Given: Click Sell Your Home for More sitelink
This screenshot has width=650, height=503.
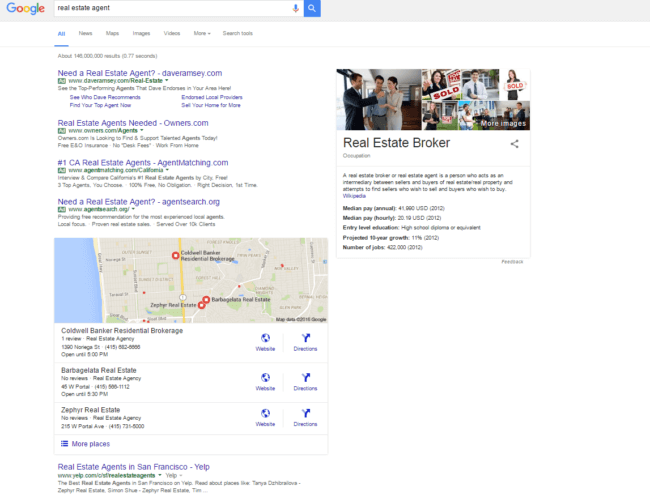Looking at the screenshot, I should 211,105.
